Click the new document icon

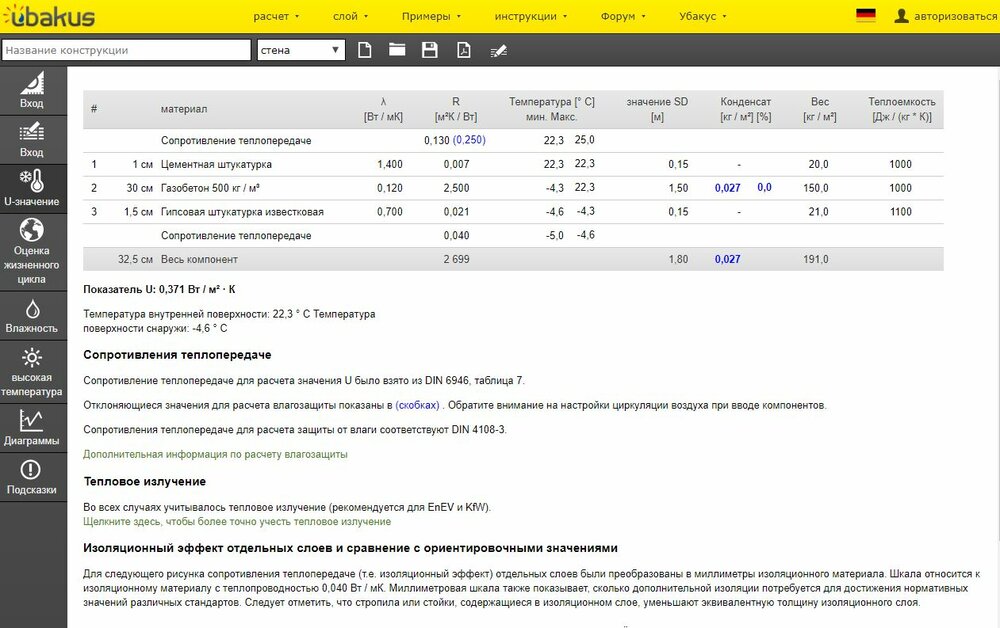click(365, 50)
